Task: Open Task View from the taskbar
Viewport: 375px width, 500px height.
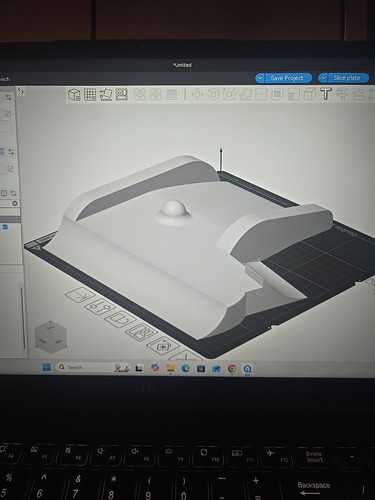Action: [x=139, y=368]
